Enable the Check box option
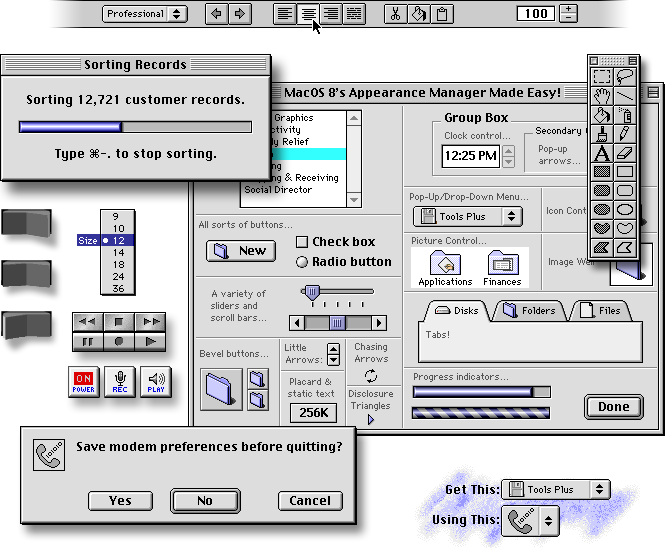Screen dimensions: 665x549 (x=335, y=242)
